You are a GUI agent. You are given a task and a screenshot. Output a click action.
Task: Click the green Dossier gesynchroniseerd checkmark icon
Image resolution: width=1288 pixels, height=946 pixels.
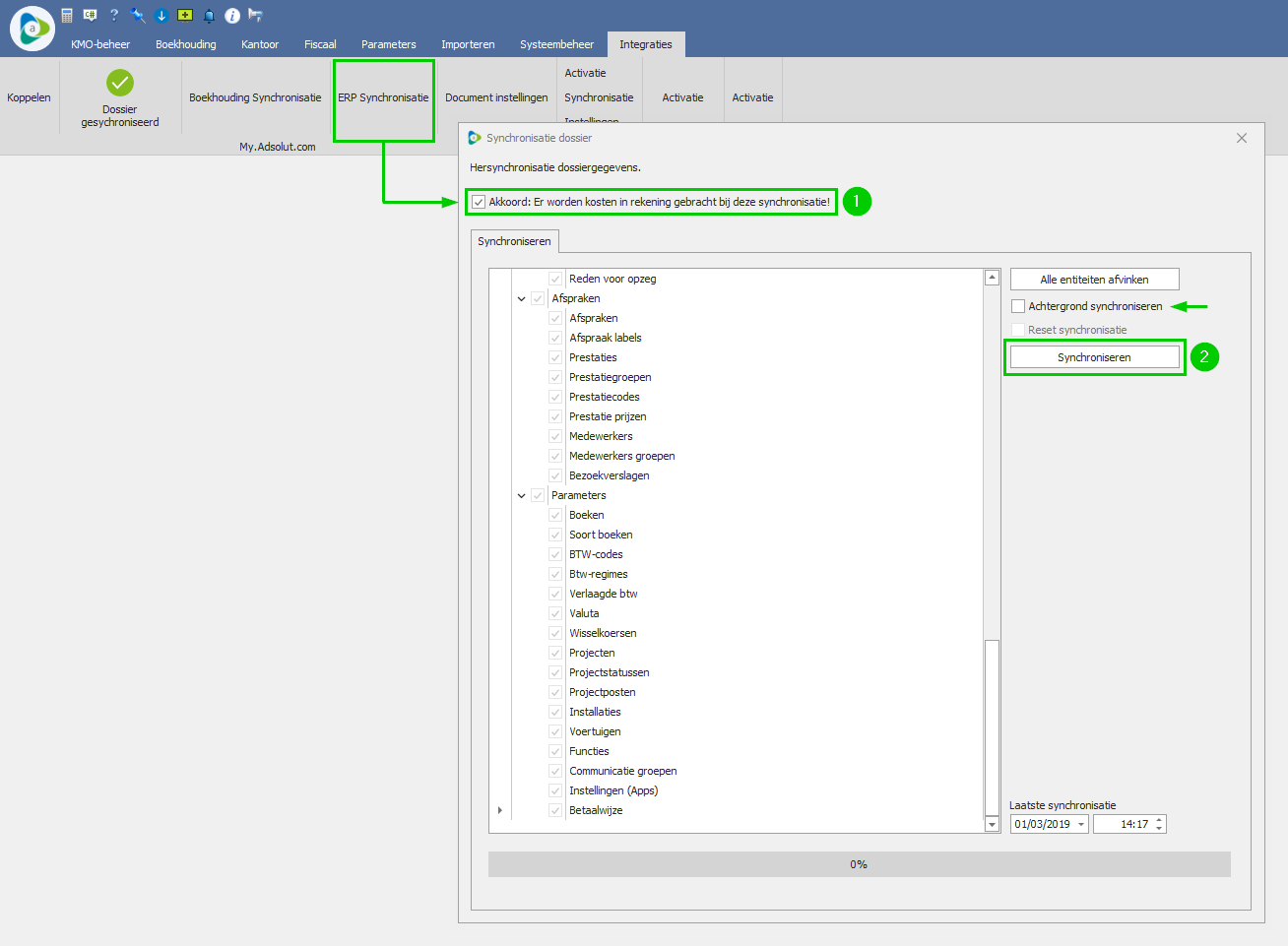[x=120, y=83]
